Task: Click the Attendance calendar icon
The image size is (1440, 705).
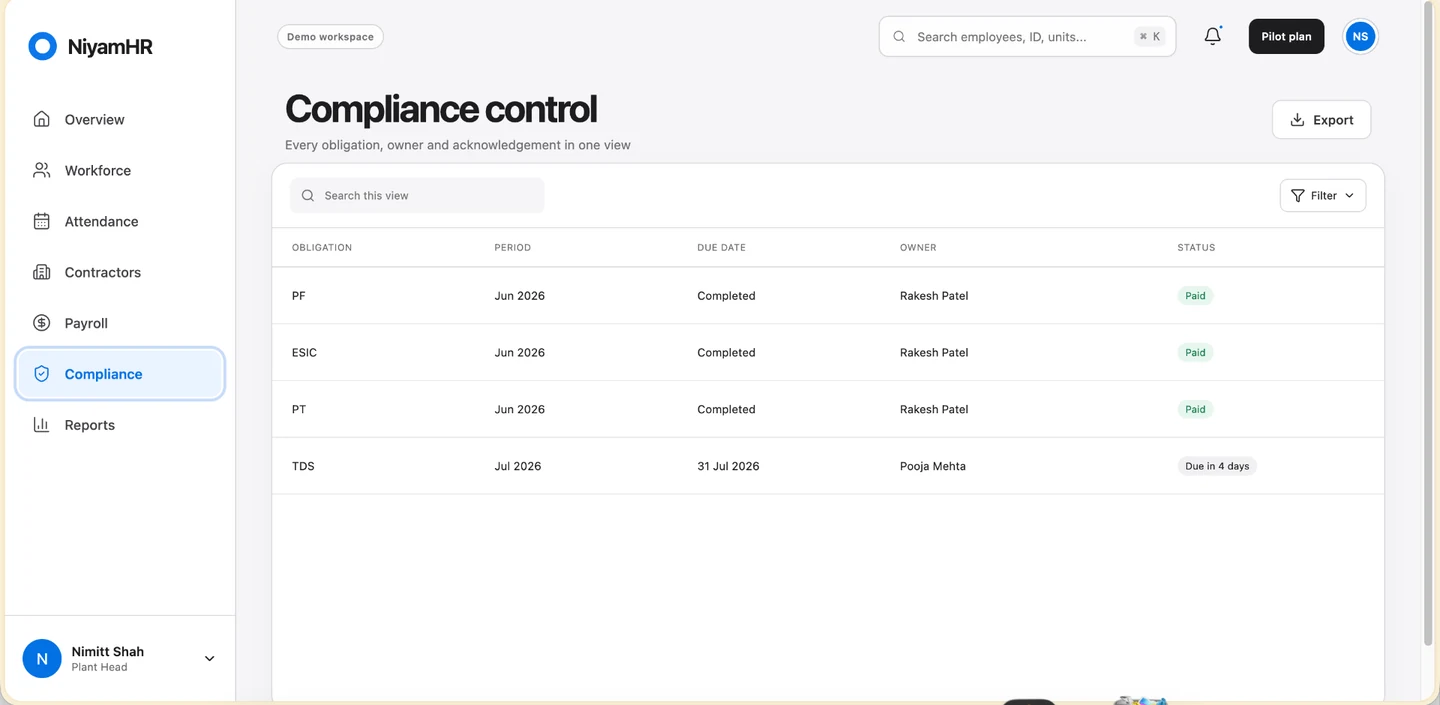Action: pyautogui.click(x=41, y=221)
